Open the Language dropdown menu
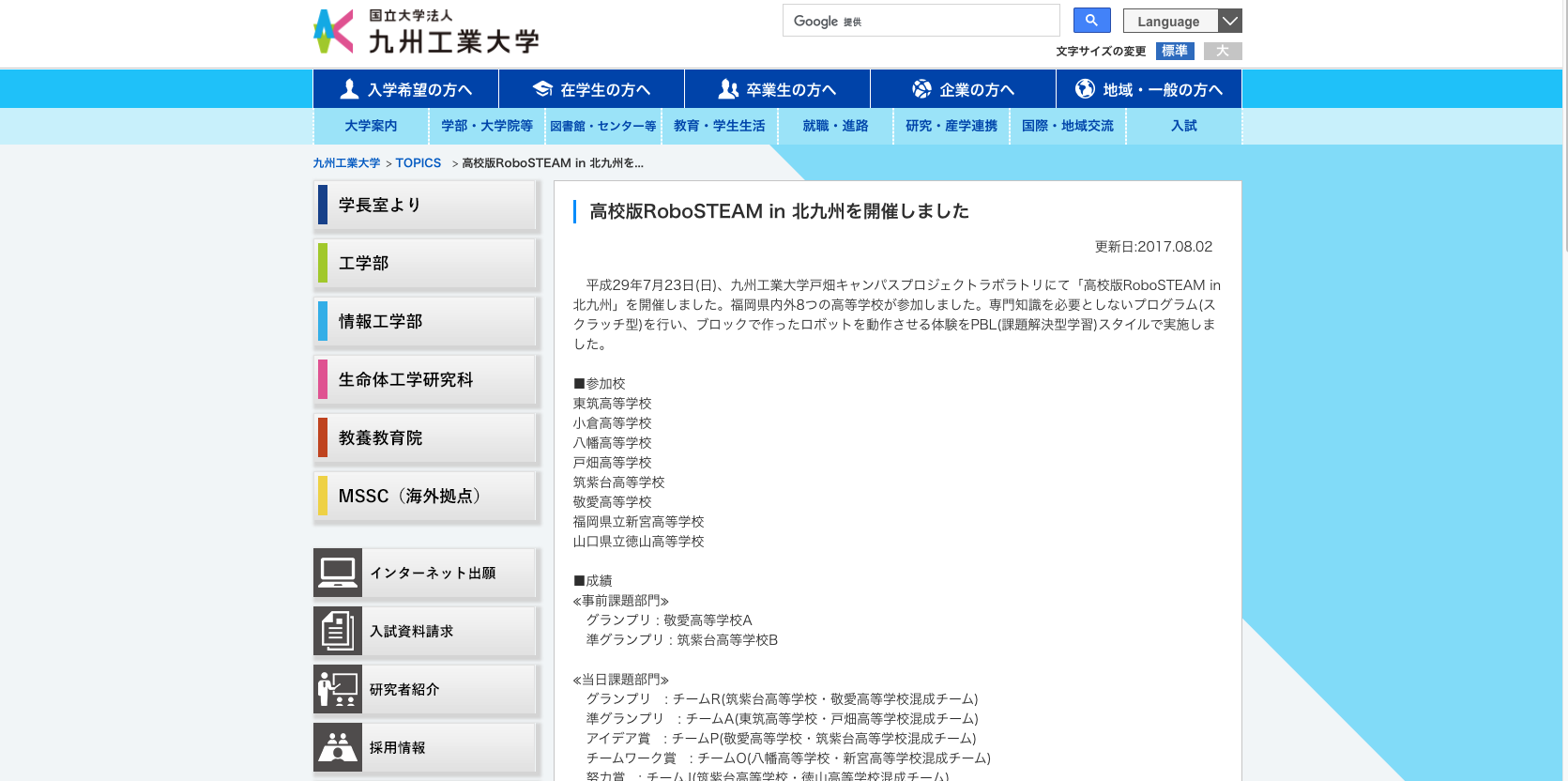 point(1182,21)
